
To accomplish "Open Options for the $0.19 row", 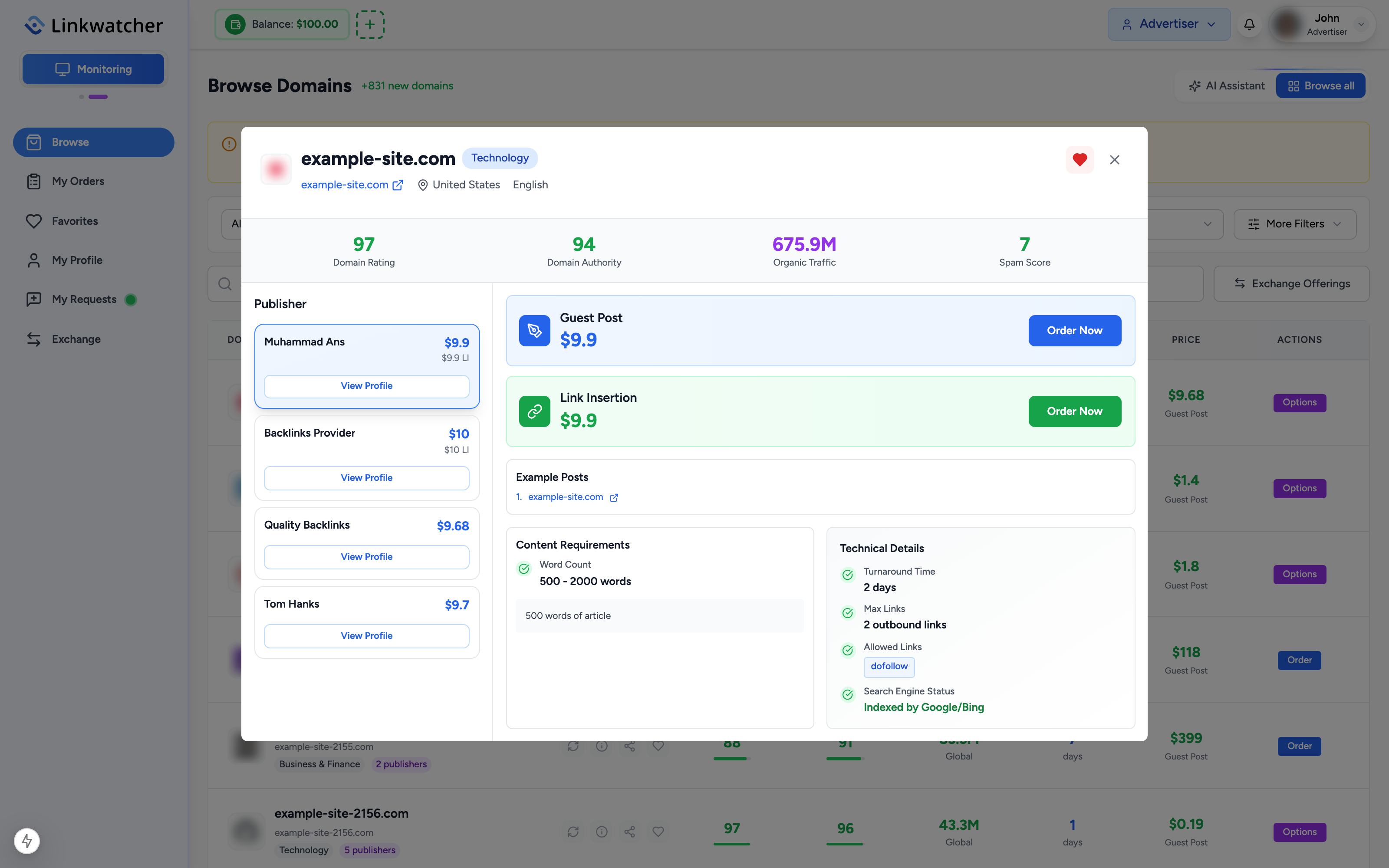I will click(1300, 832).
